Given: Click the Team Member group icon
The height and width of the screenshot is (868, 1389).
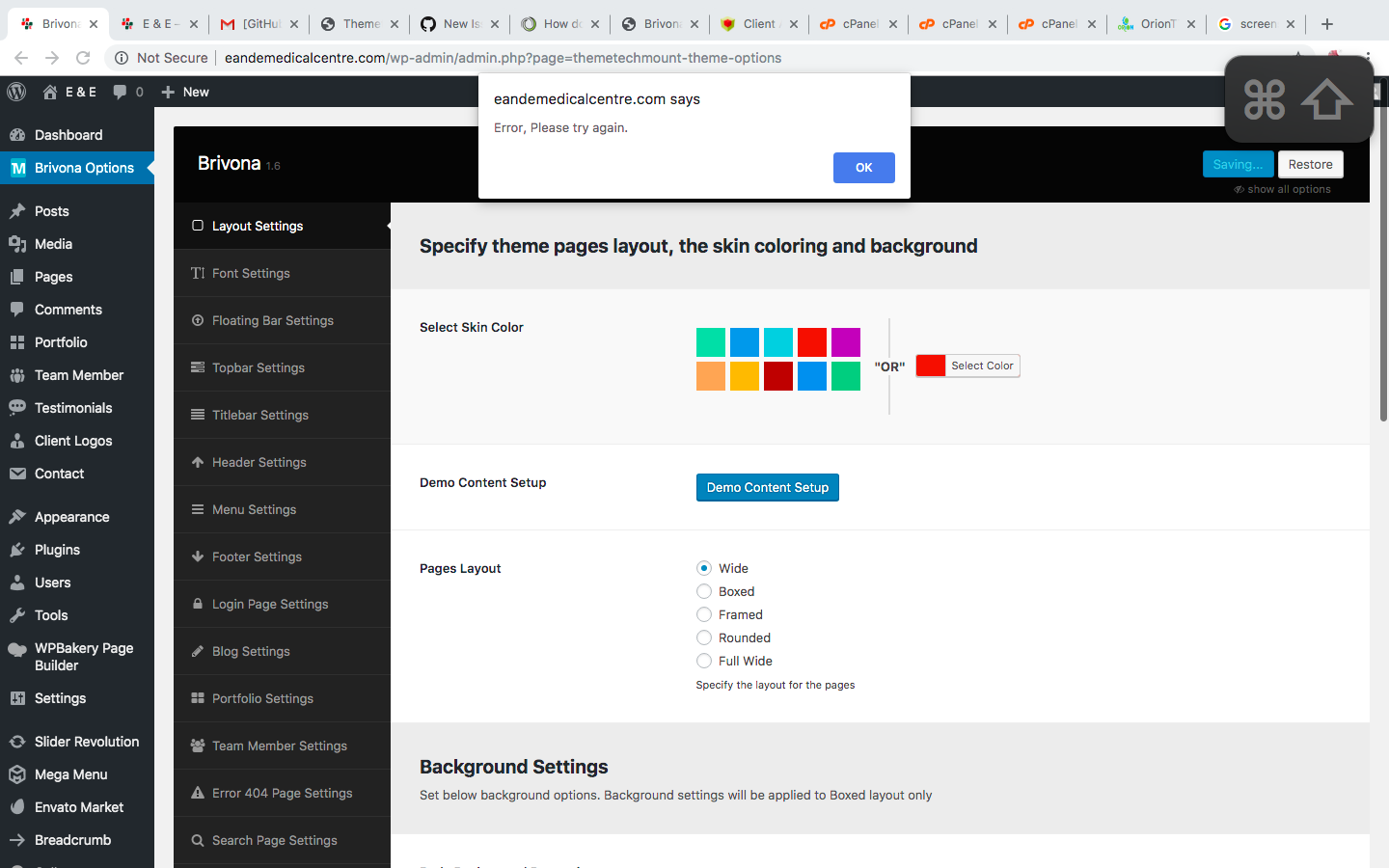Looking at the screenshot, I should coord(17,375).
